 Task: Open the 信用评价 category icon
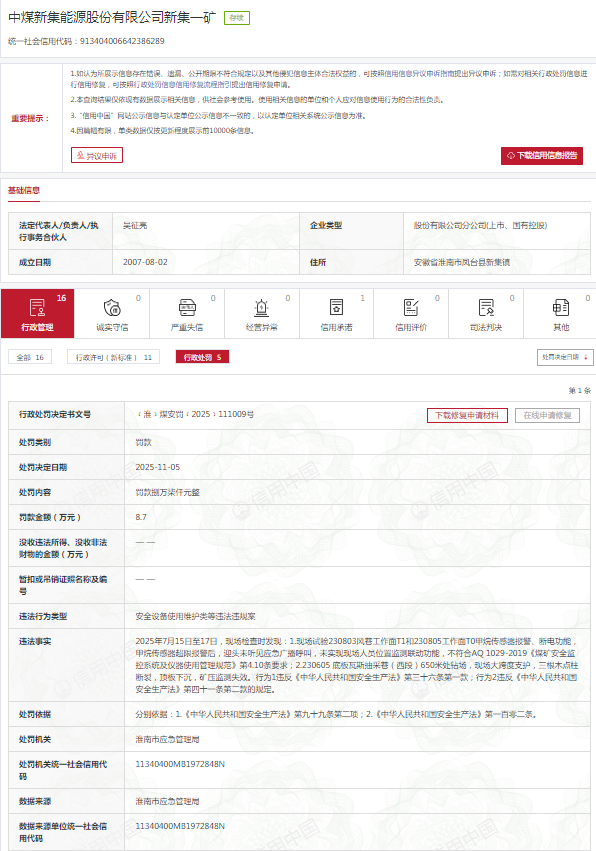411,307
